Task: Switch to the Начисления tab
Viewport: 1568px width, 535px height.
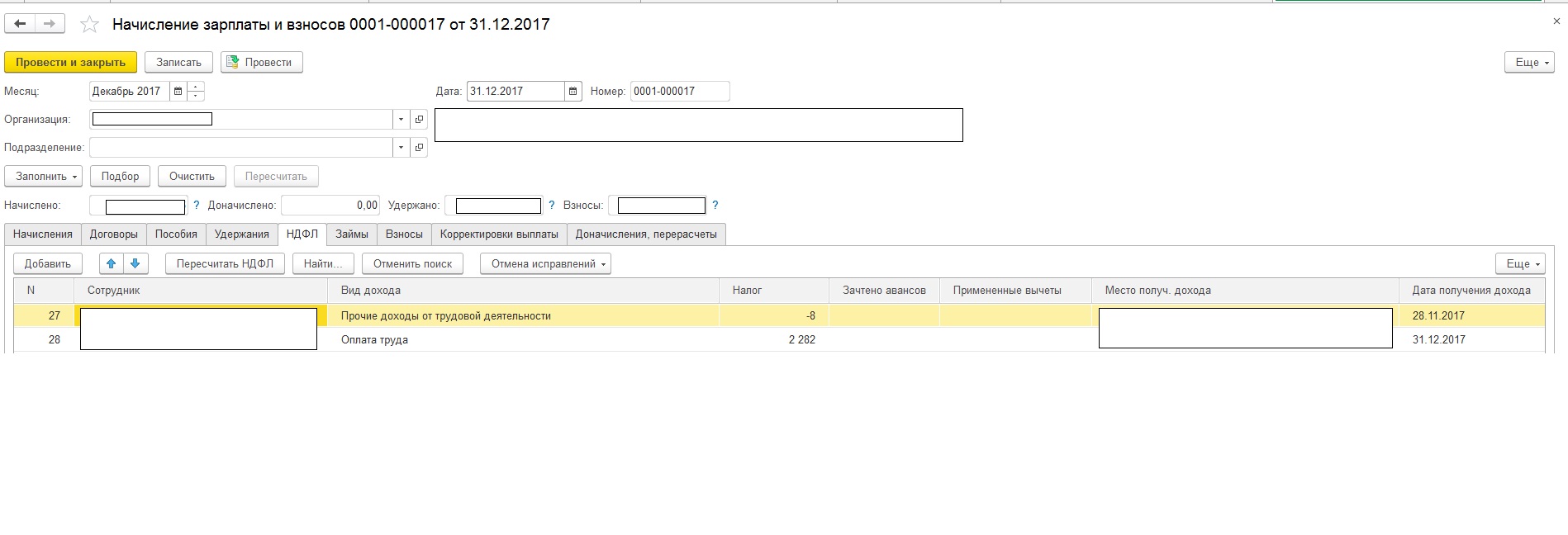Action: click(x=43, y=234)
